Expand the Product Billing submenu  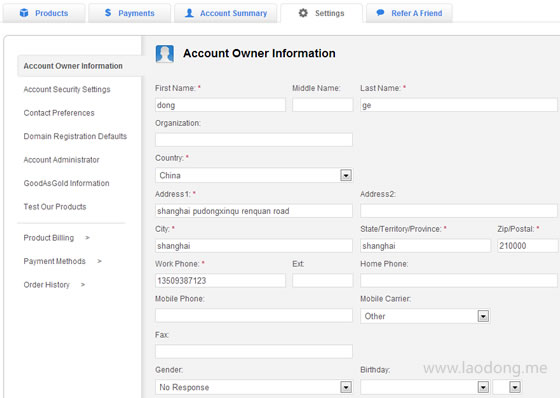[56, 238]
